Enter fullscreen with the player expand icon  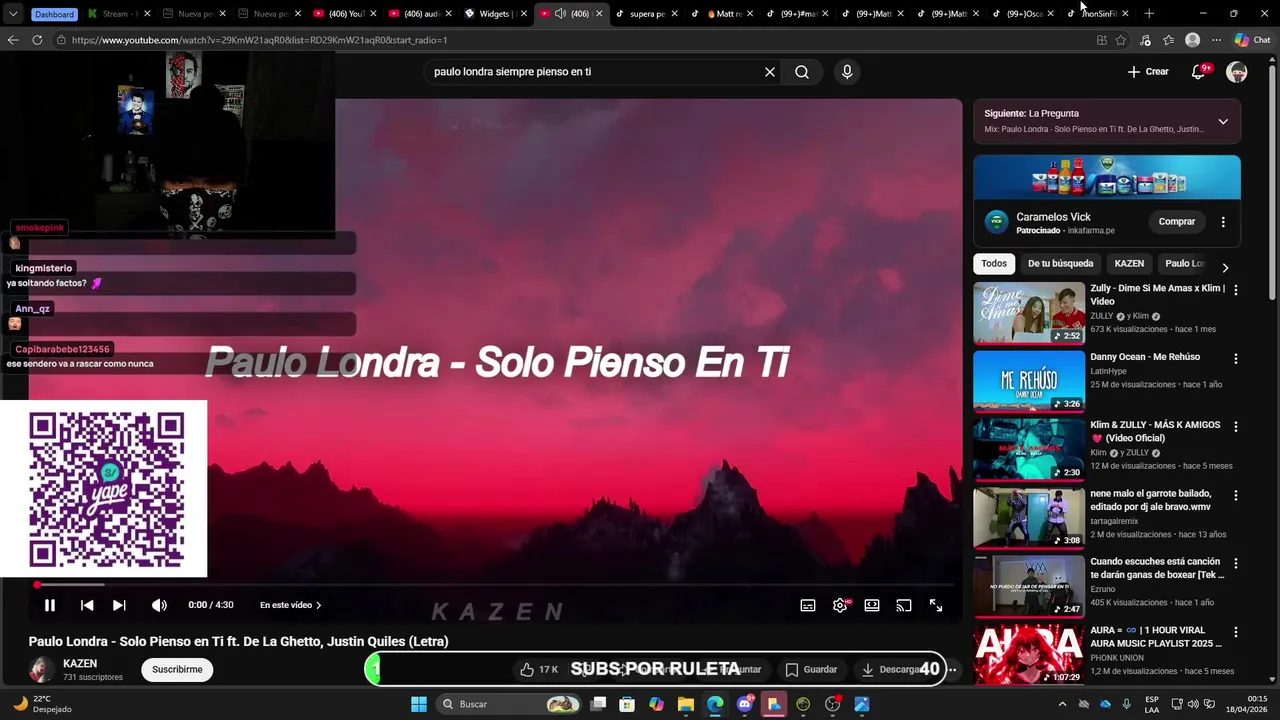[936, 605]
